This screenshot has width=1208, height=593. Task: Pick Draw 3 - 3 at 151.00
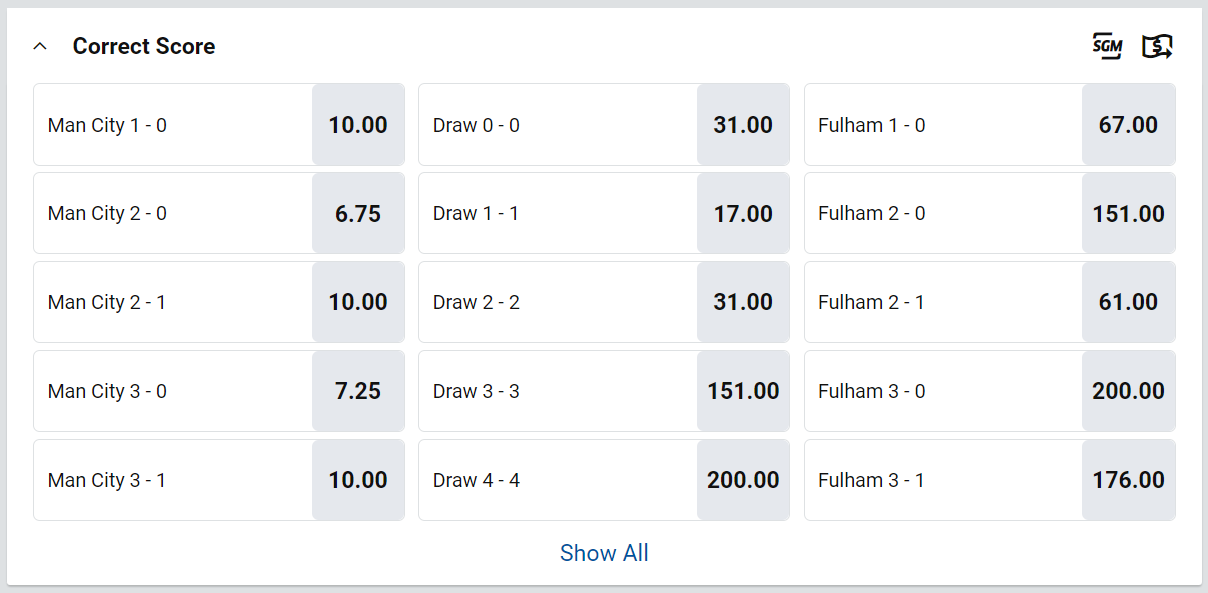(x=604, y=391)
